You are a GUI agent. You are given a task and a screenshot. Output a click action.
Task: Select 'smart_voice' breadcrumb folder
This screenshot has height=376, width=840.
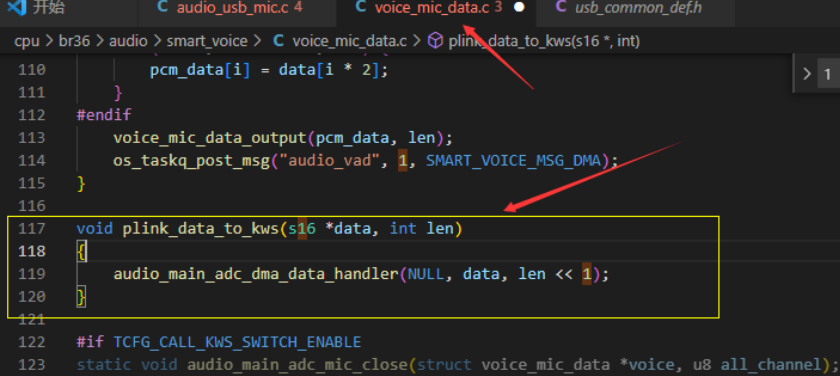coord(207,41)
